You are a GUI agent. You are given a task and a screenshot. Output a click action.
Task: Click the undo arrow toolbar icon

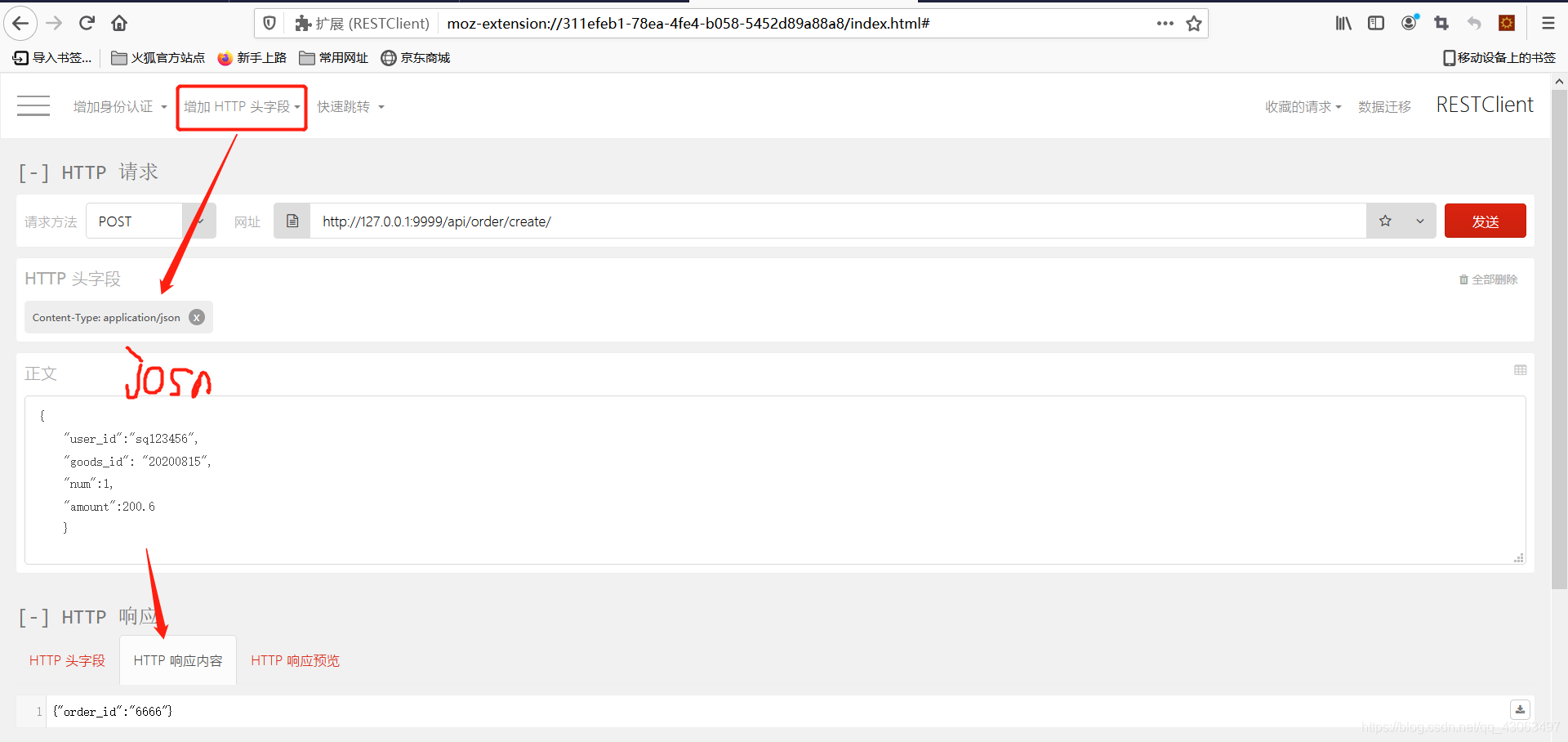(1474, 24)
